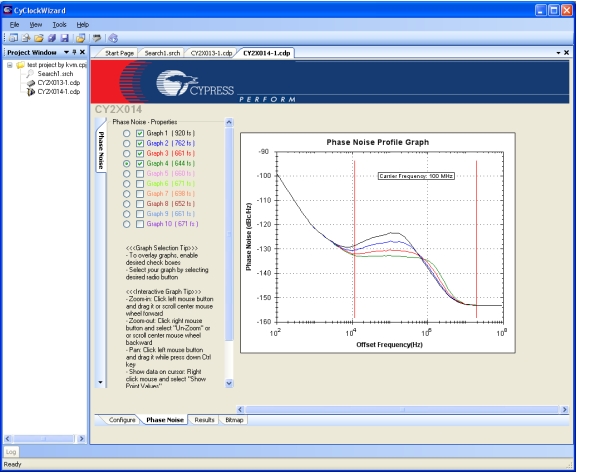Screen dimensions: 600x476
Task: Click the Search1.srch magnifier icon in tree
Action: [31, 74]
